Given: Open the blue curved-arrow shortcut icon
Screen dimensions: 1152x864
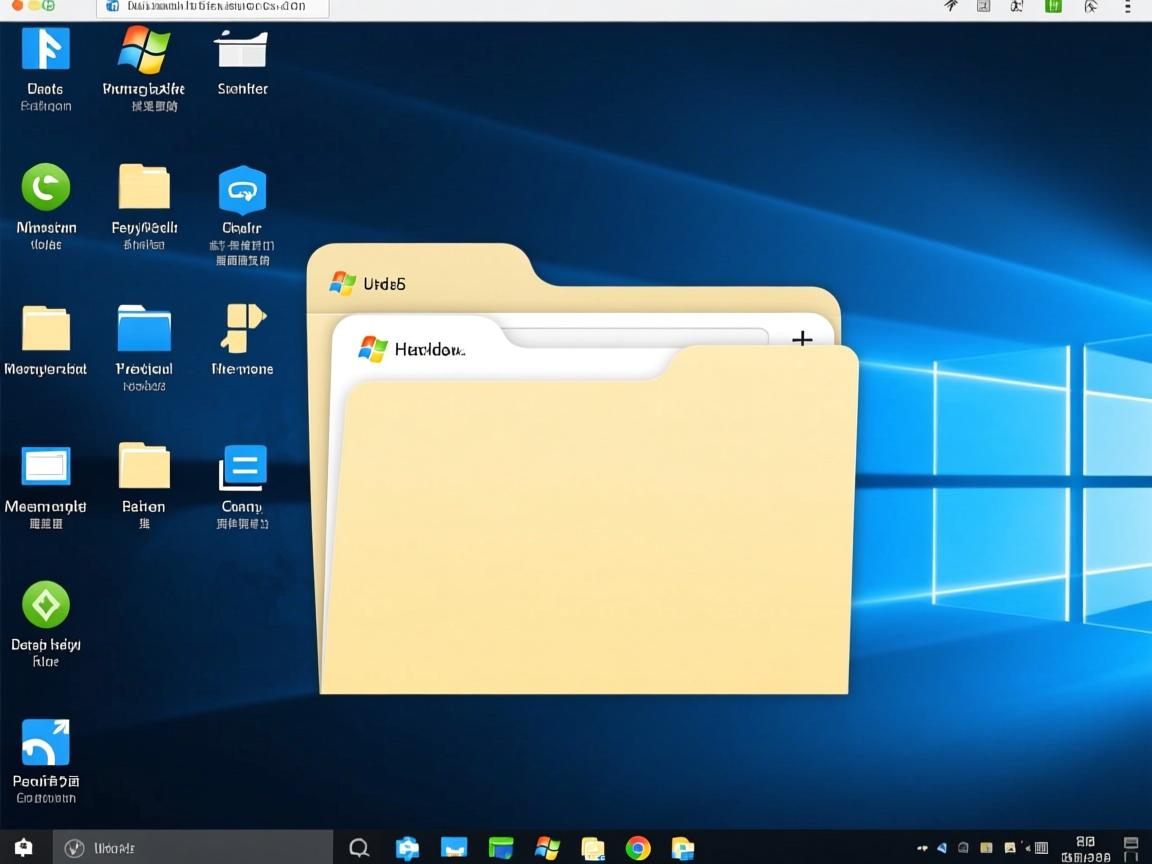Looking at the screenshot, I should tap(46, 742).
